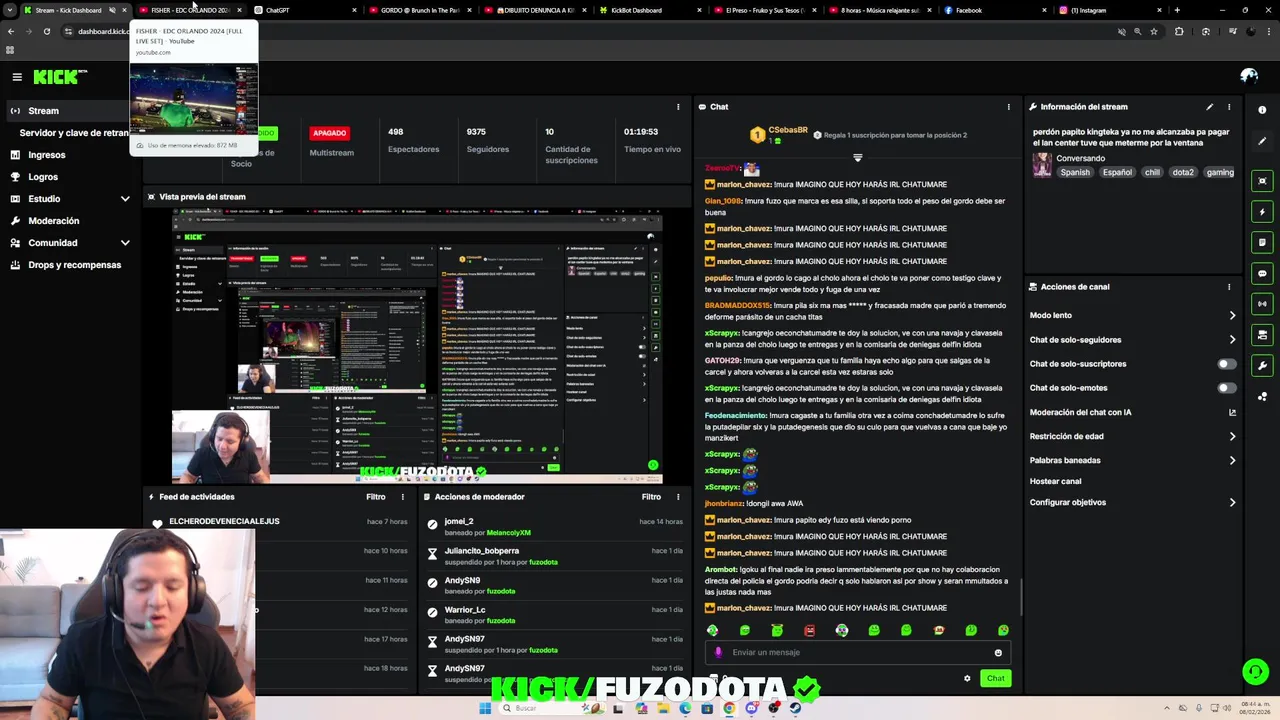This screenshot has width=1280, height=720.
Task: Open Acciones de moderador Filtro
Action: tap(651, 497)
